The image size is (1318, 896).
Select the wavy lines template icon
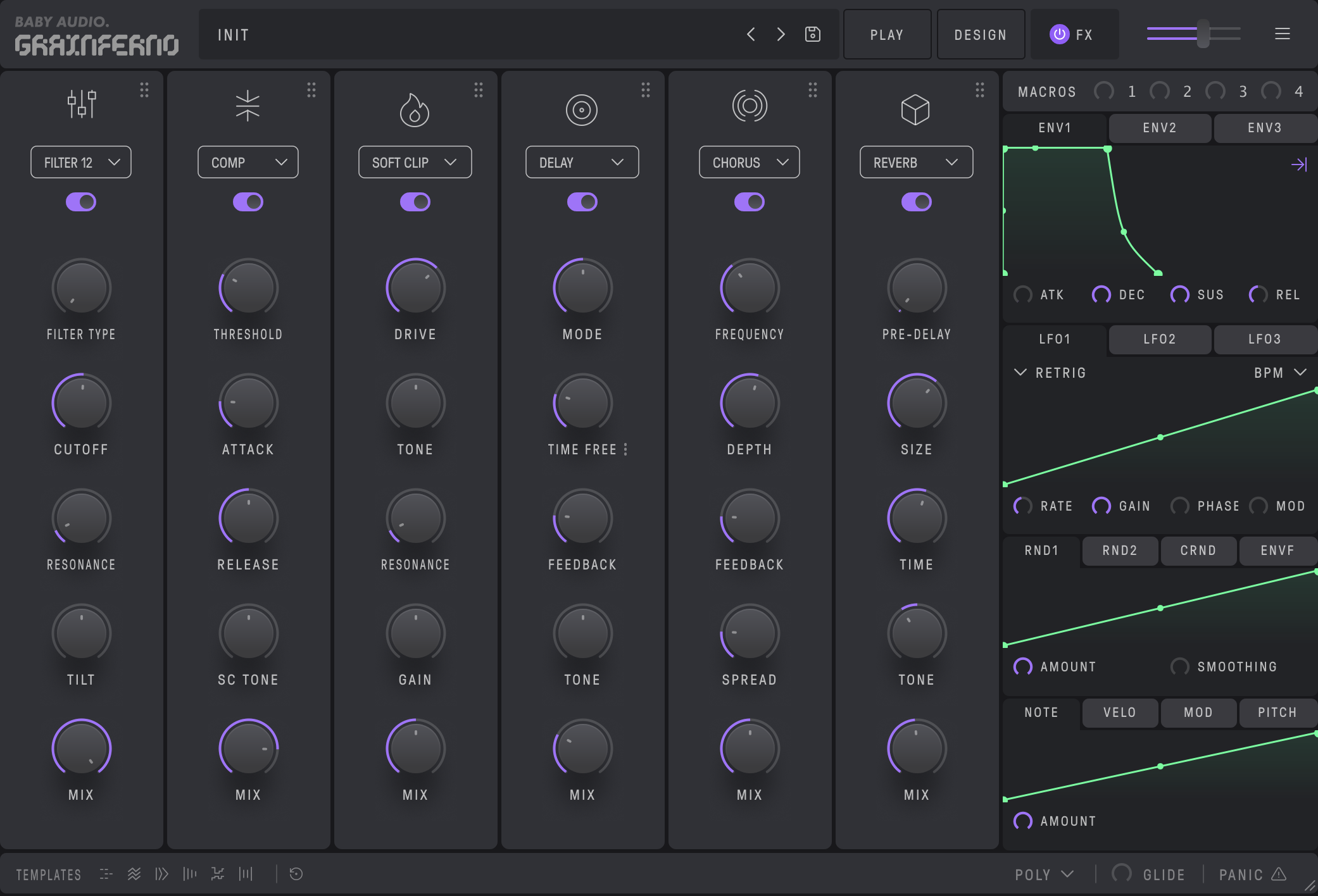(x=134, y=874)
